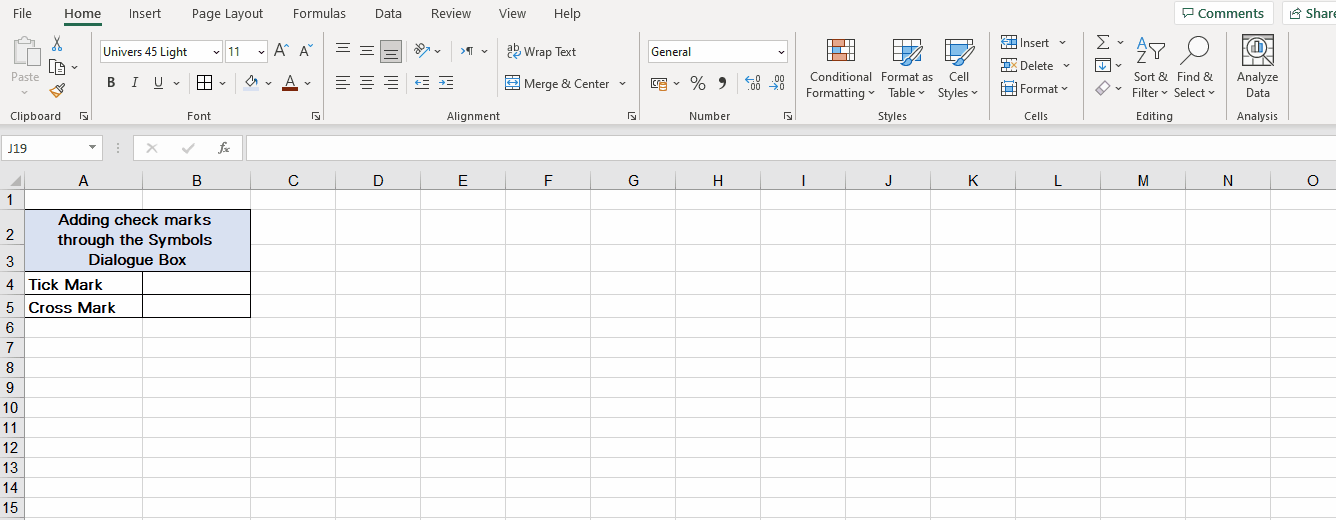Switch to the Insert tab
Image resolution: width=1336 pixels, height=520 pixels.
(x=145, y=13)
